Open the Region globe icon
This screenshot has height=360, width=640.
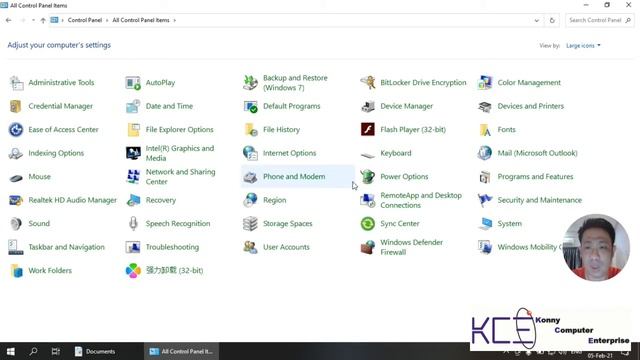[x=250, y=200]
